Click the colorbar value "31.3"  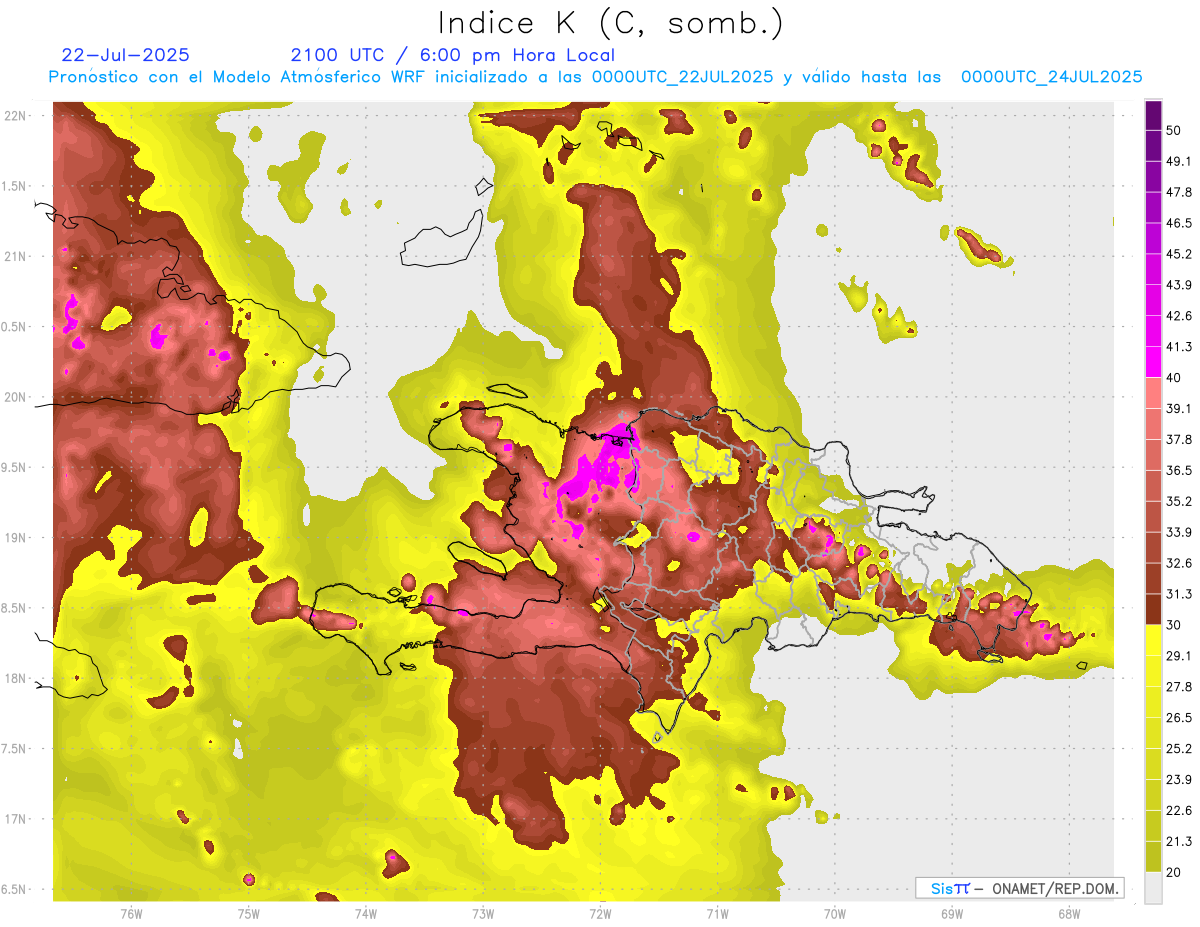1179,594
